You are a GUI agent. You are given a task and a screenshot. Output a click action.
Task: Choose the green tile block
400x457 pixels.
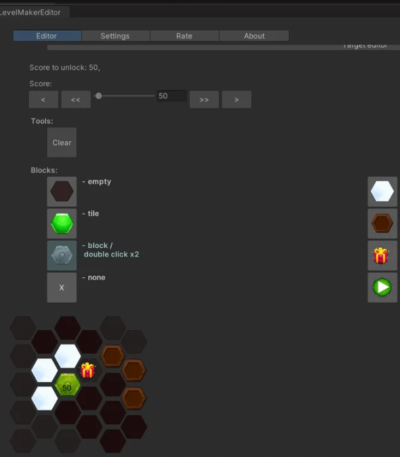click(x=62, y=223)
